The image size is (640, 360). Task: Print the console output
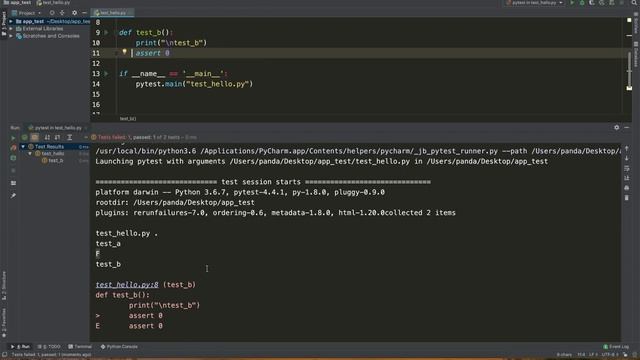point(627,188)
